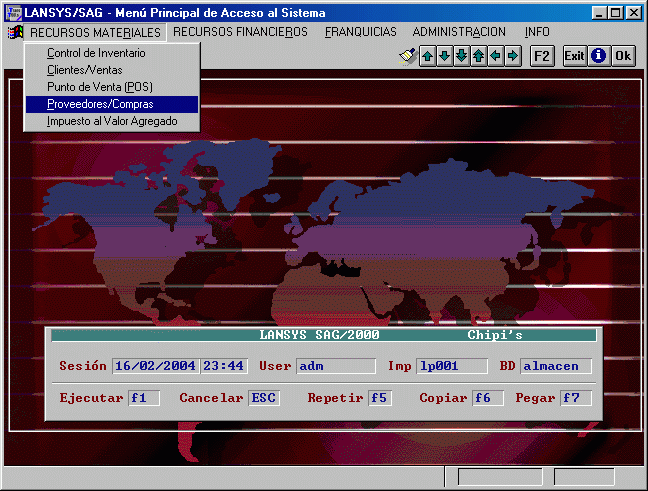
Task: Click the Imp field showing lp001
Action: (x=452, y=366)
